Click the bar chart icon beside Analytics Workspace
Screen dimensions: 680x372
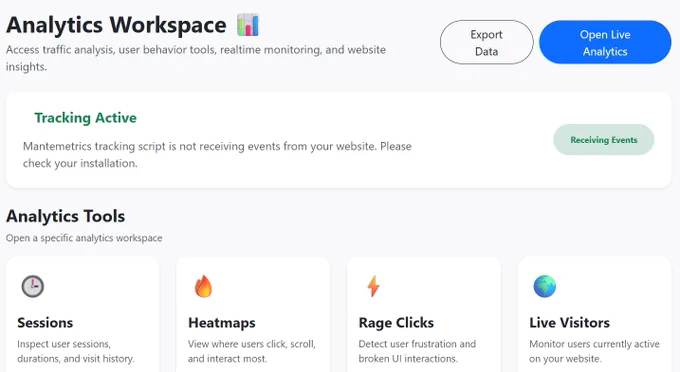point(248,25)
